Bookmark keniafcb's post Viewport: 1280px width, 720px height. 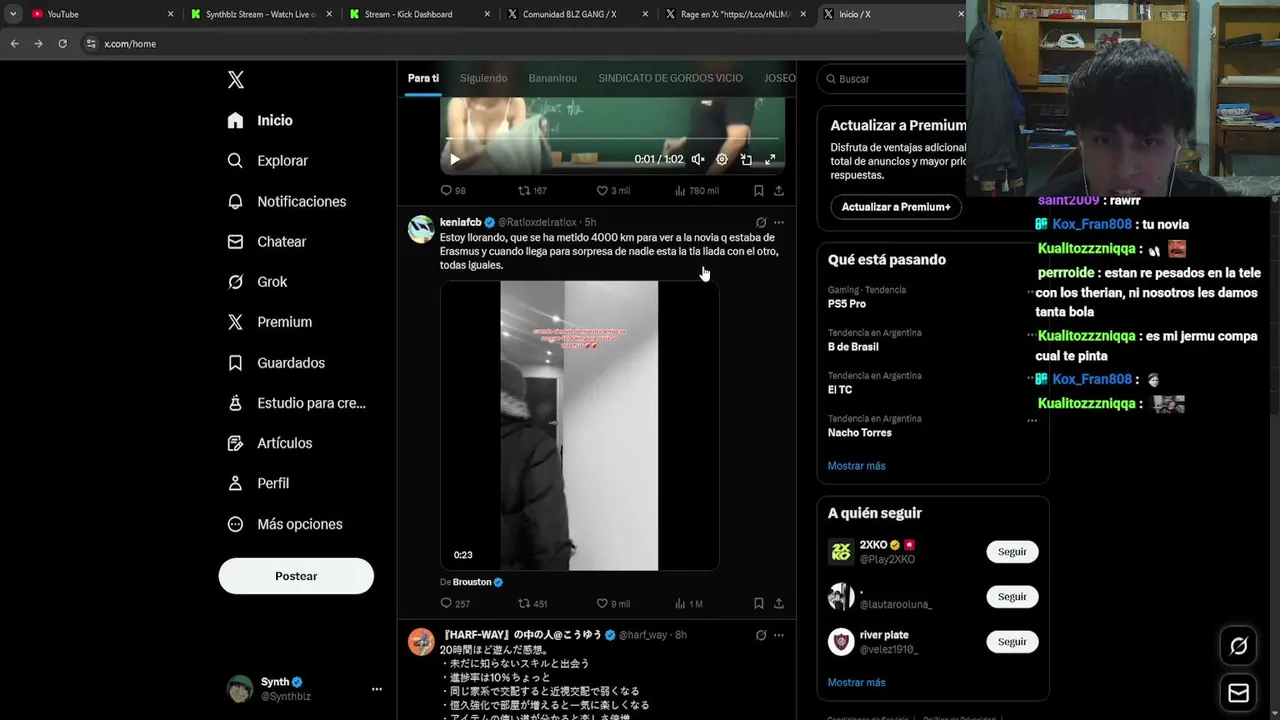click(758, 603)
